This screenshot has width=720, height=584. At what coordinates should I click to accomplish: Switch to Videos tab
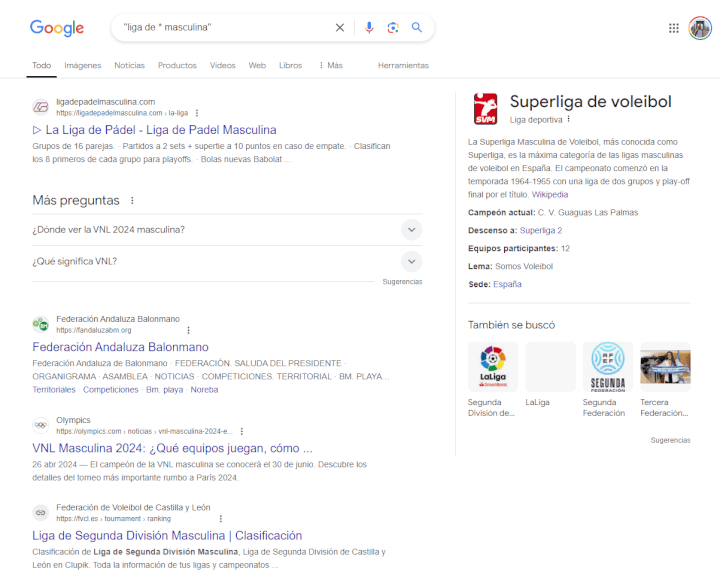click(x=223, y=65)
